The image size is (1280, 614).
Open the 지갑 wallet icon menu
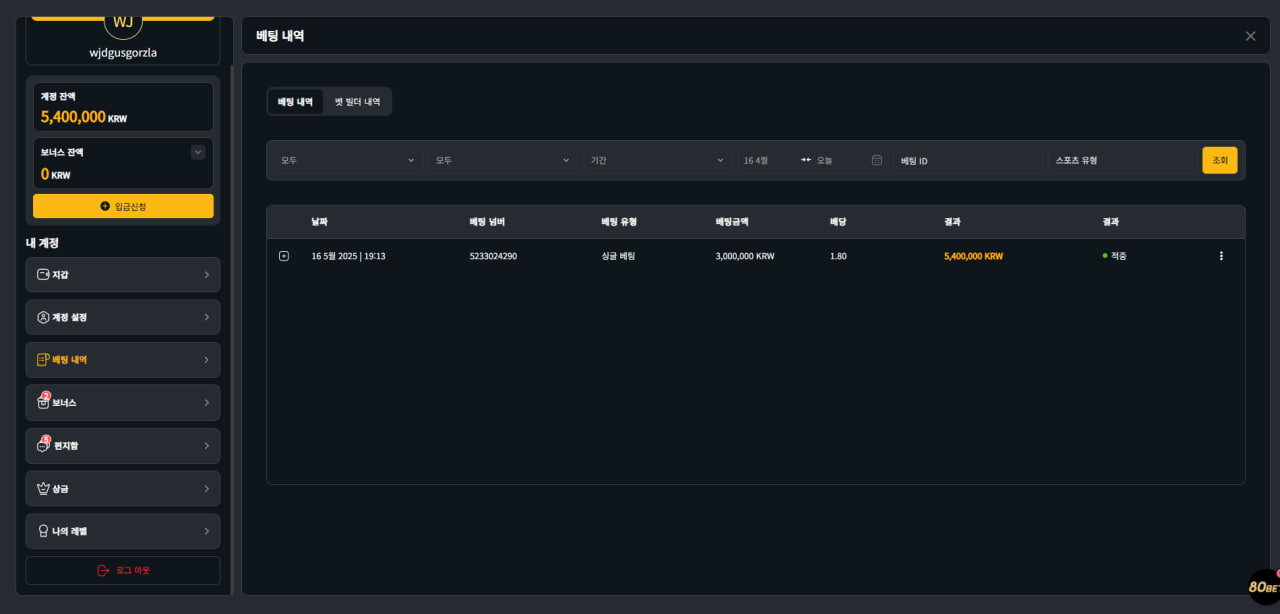tap(43, 274)
